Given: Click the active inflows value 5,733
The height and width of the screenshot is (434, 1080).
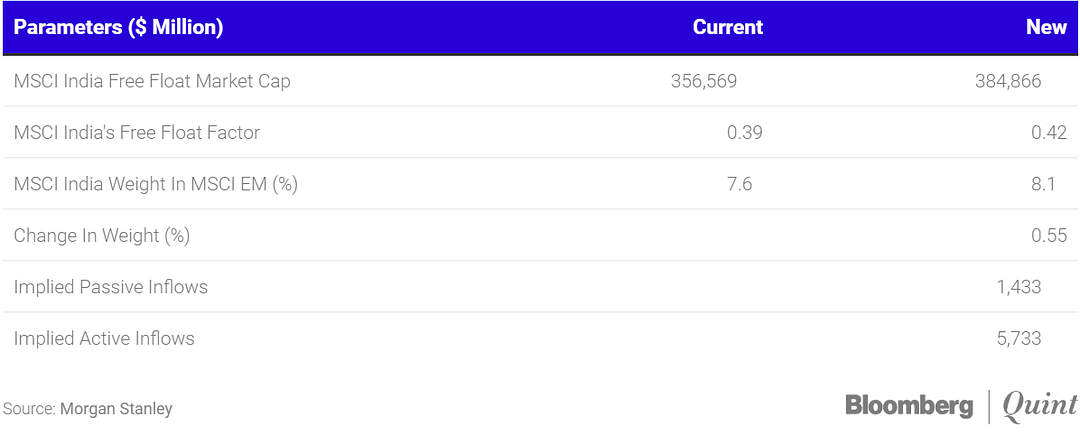Looking at the screenshot, I should [1018, 339].
